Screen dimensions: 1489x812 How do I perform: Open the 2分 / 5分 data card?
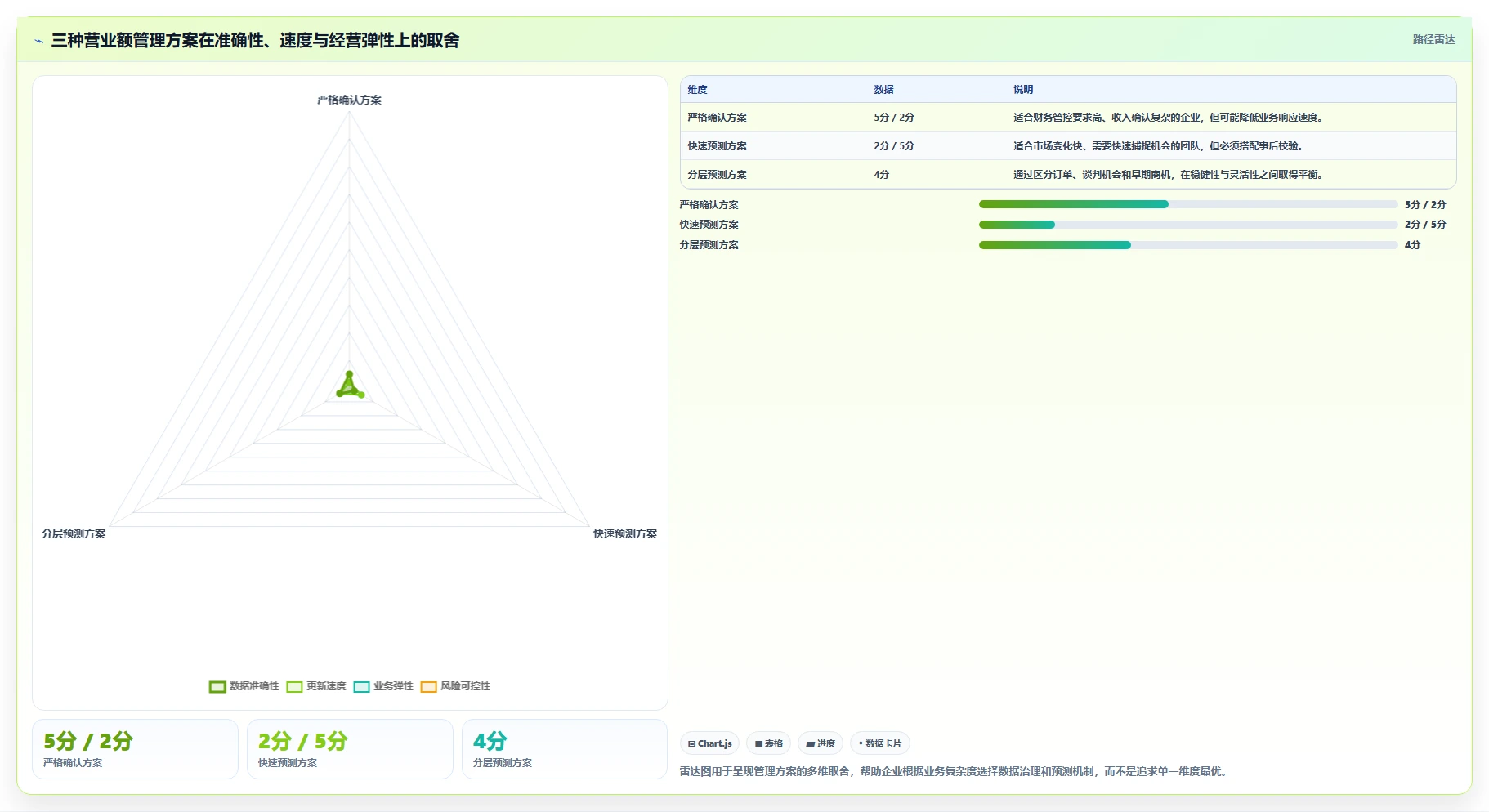tap(350, 749)
